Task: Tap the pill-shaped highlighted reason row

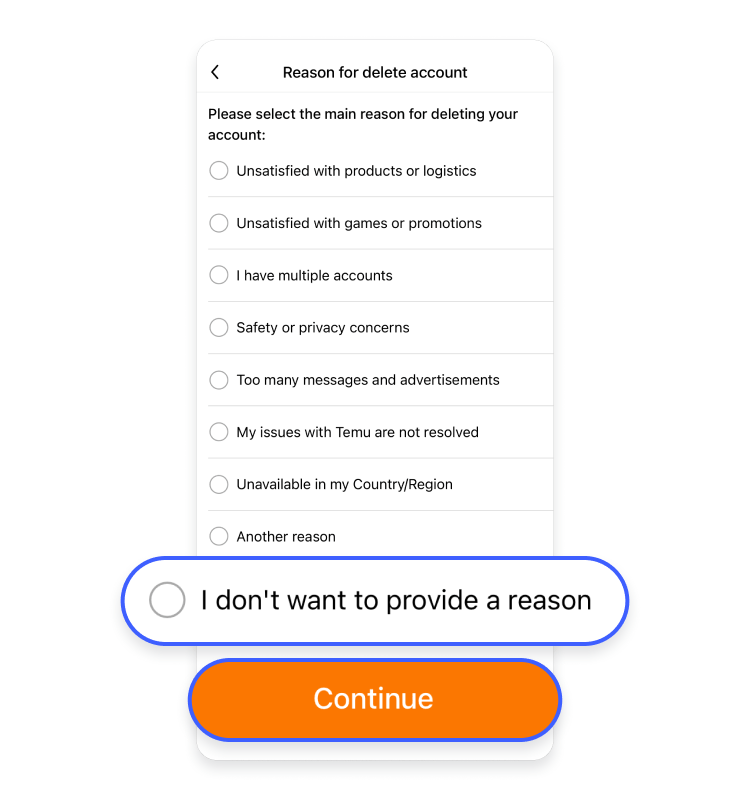Action: (374, 600)
